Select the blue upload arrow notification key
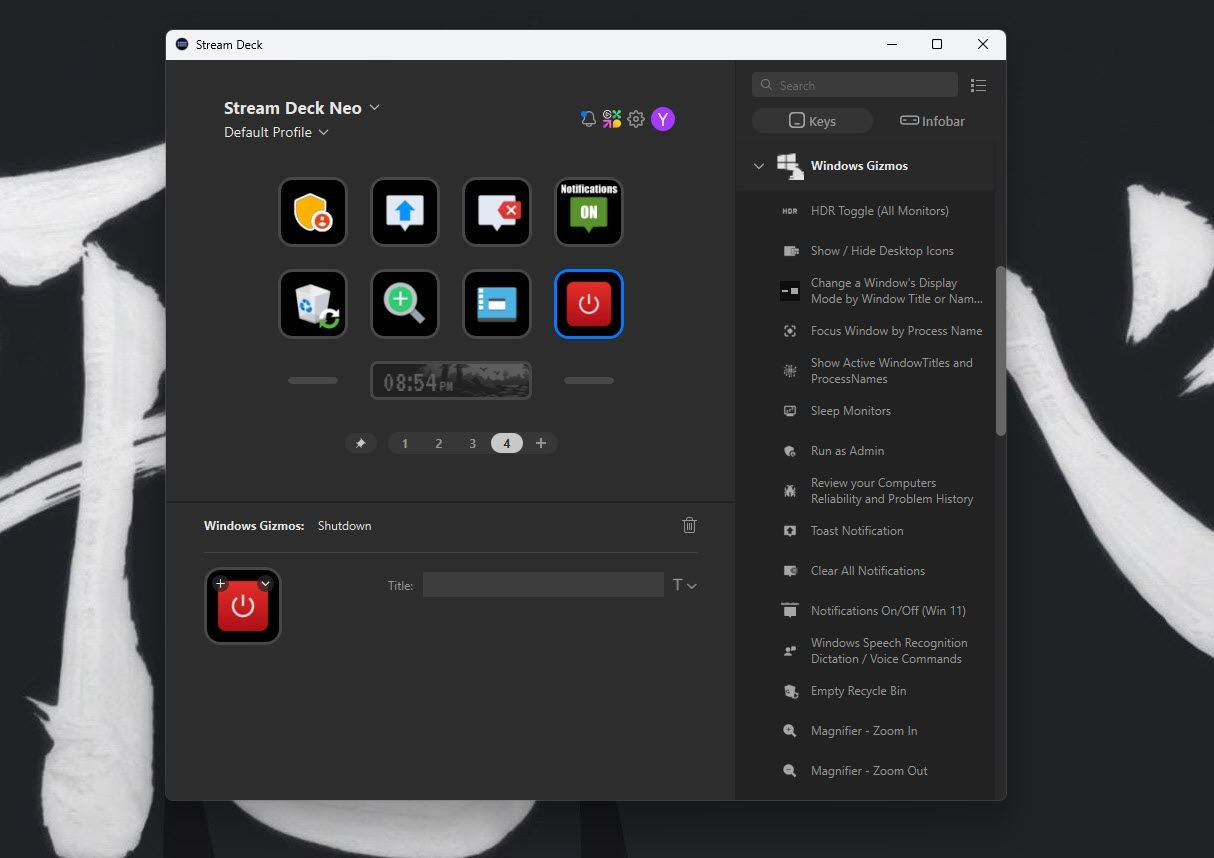Screen dimensions: 1214x858 405,212
